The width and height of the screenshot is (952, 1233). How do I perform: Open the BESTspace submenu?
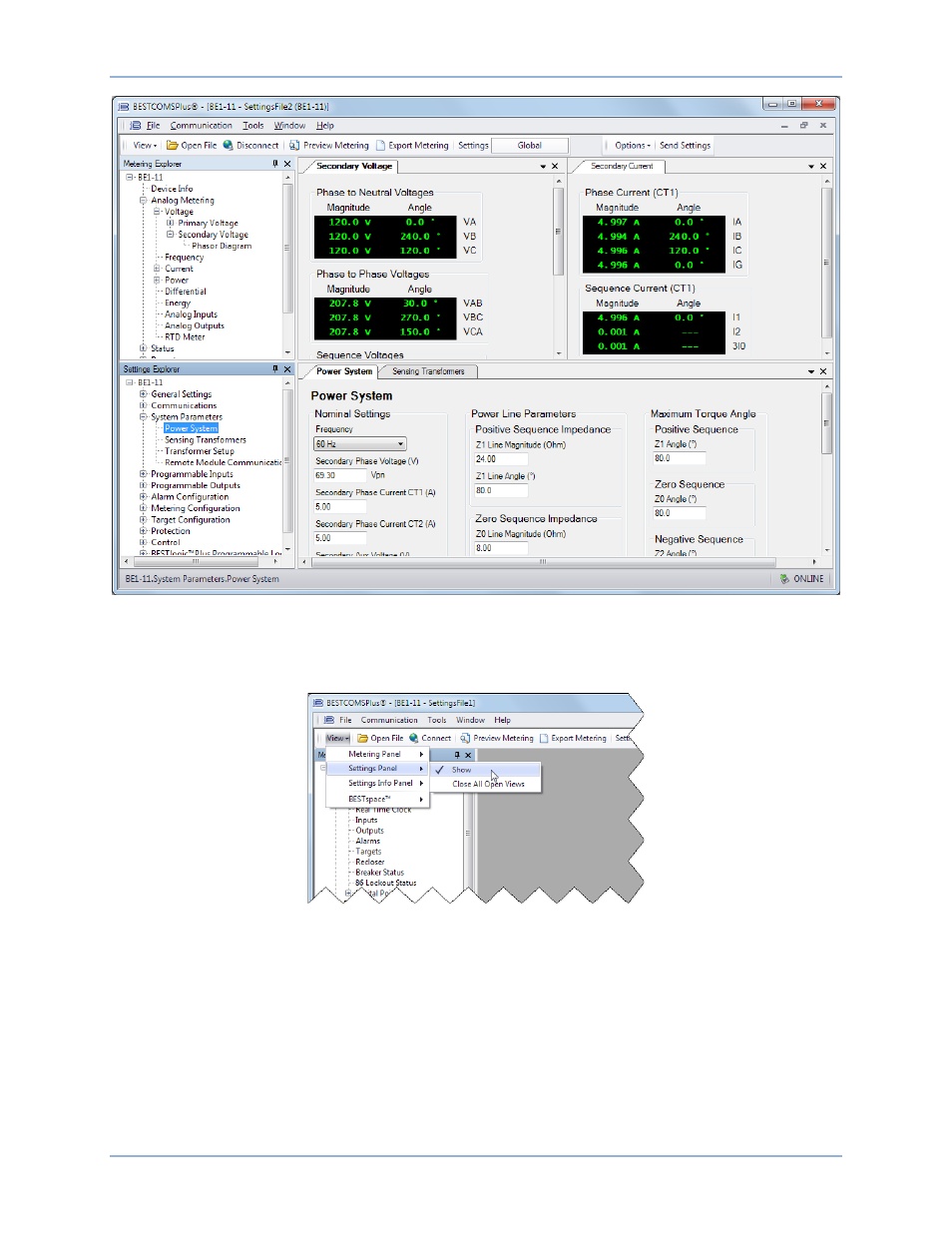coord(378,799)
